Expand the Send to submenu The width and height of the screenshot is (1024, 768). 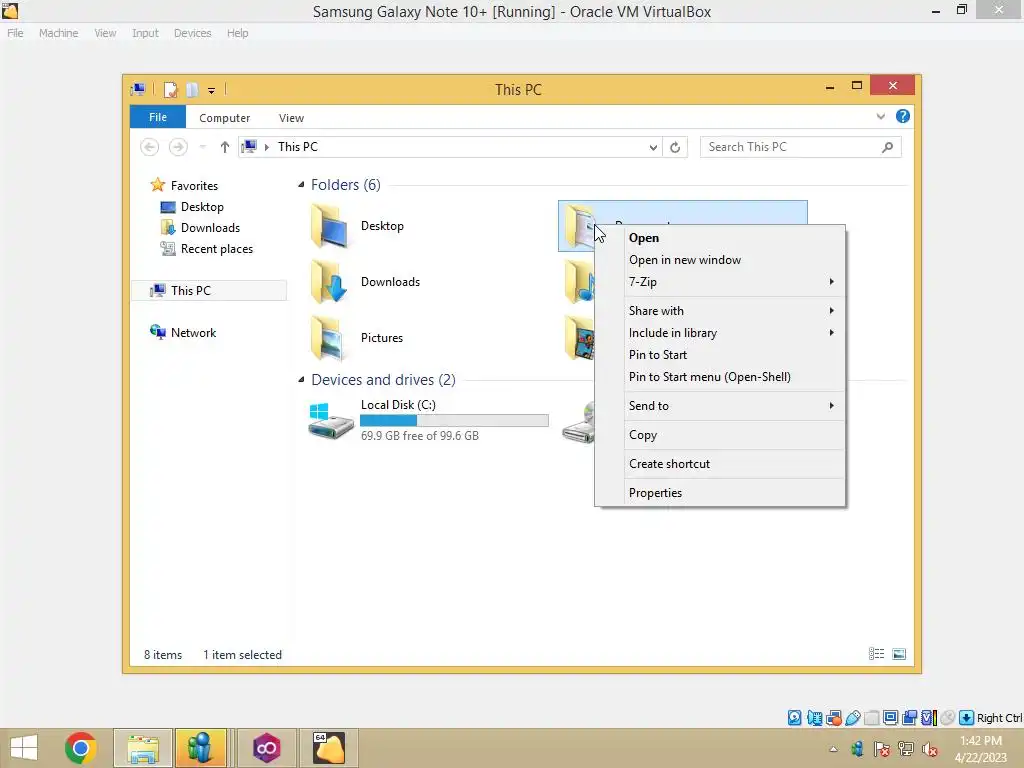[720, 406]
